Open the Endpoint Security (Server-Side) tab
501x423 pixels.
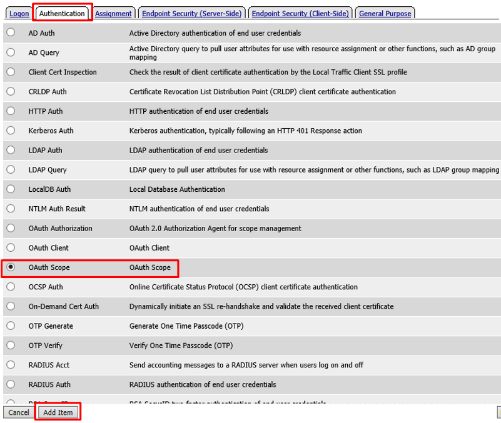192,13
